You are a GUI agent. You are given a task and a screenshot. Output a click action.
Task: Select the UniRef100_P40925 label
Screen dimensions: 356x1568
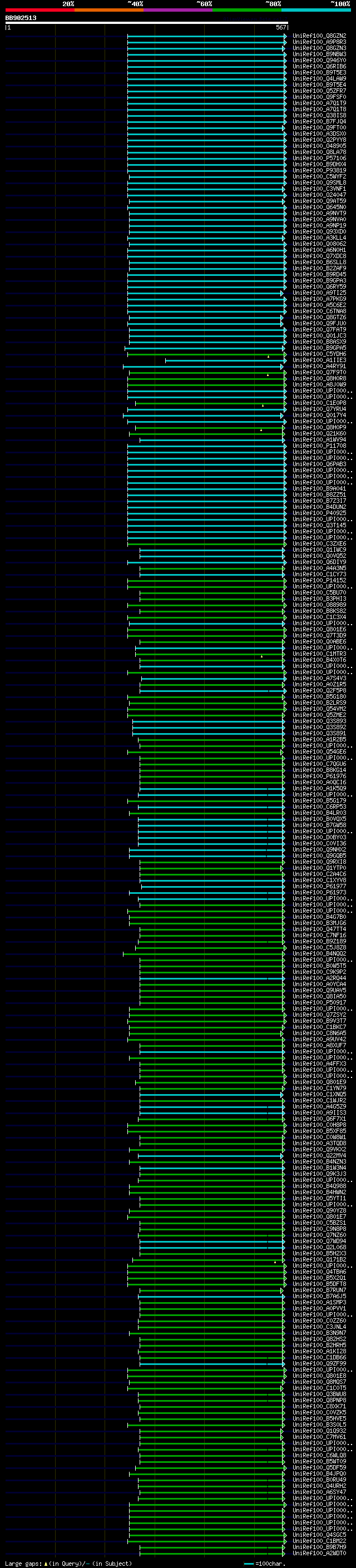(x=319, y=513)
